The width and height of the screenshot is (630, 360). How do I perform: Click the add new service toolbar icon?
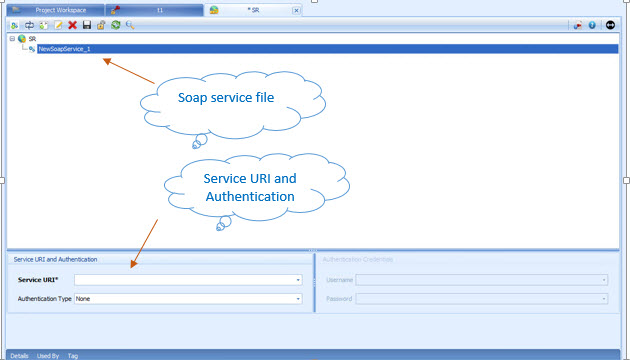pos(14,25)
